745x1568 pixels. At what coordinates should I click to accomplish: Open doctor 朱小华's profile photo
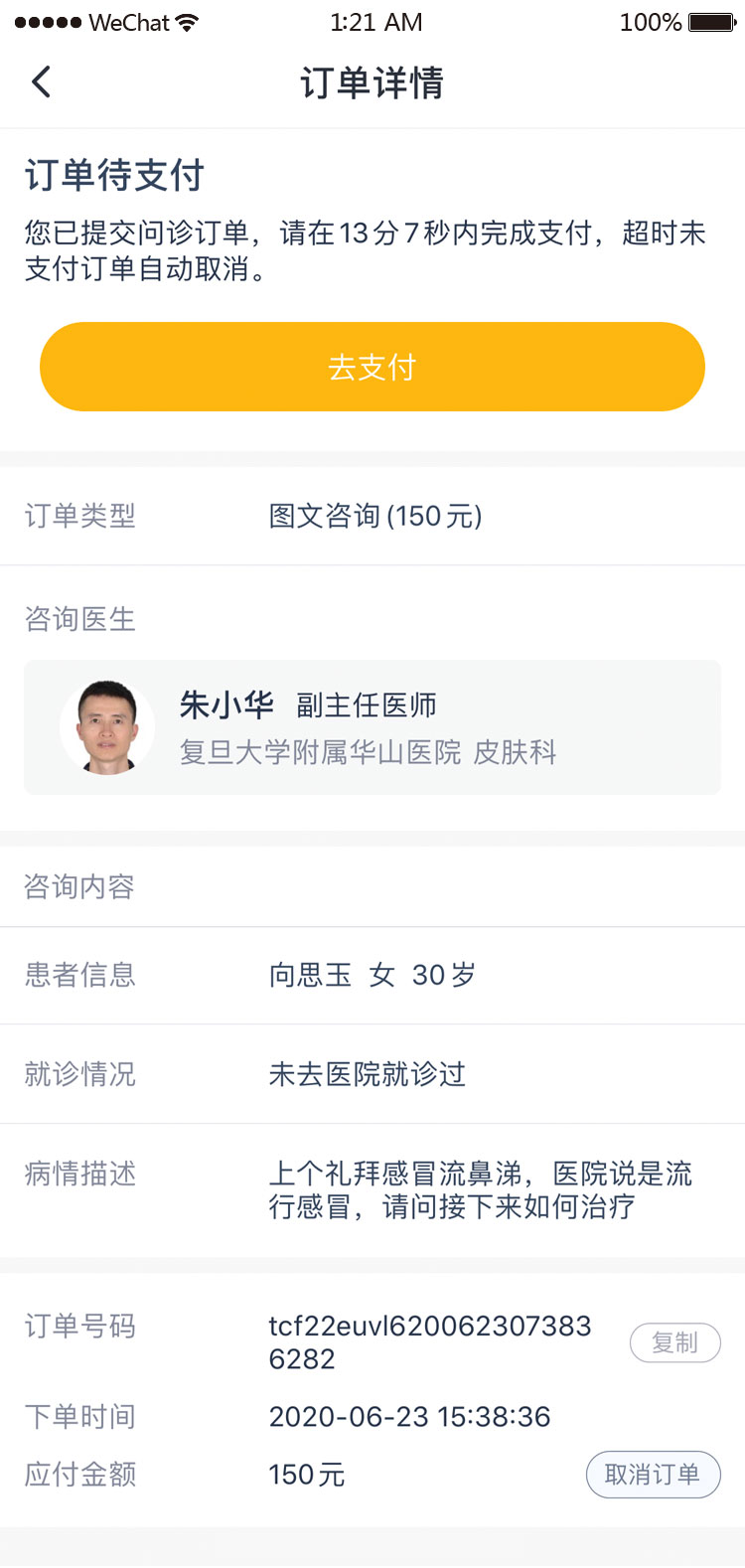click(107, 727)
